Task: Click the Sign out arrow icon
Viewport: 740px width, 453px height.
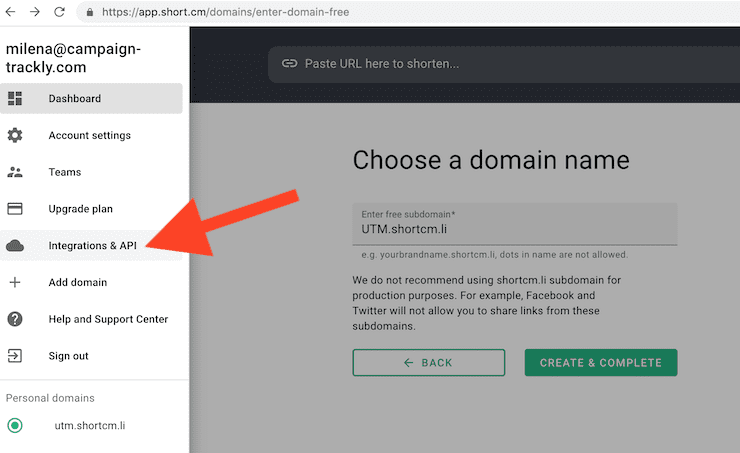Action: coord(15,356)
